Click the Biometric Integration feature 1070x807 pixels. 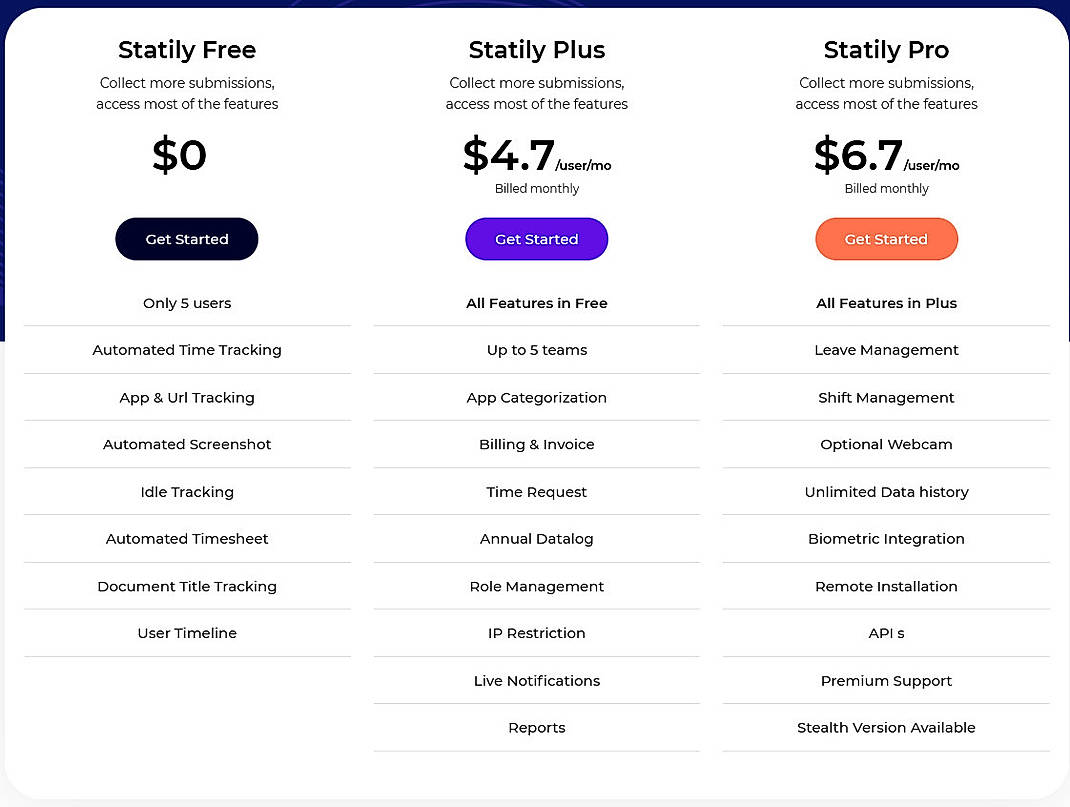(x=886, y=538)
